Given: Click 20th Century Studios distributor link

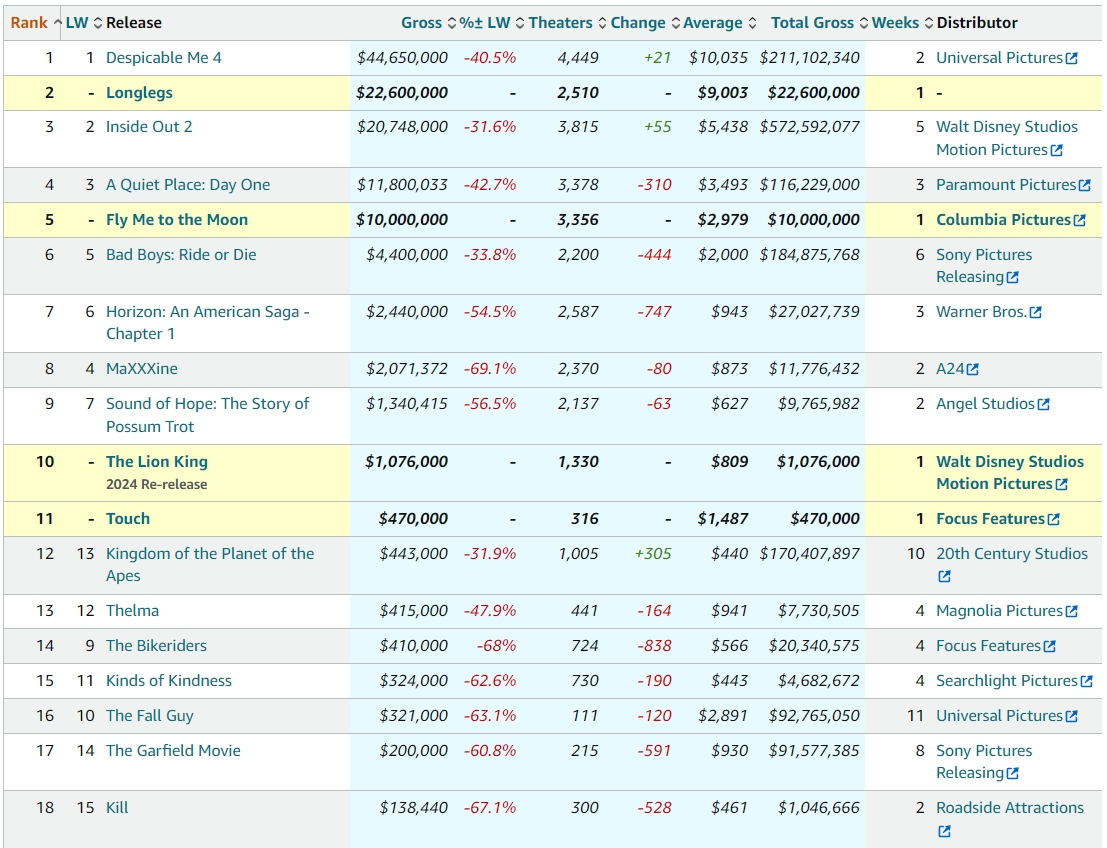Looking at the screenshot, I should click(1012, 554).
